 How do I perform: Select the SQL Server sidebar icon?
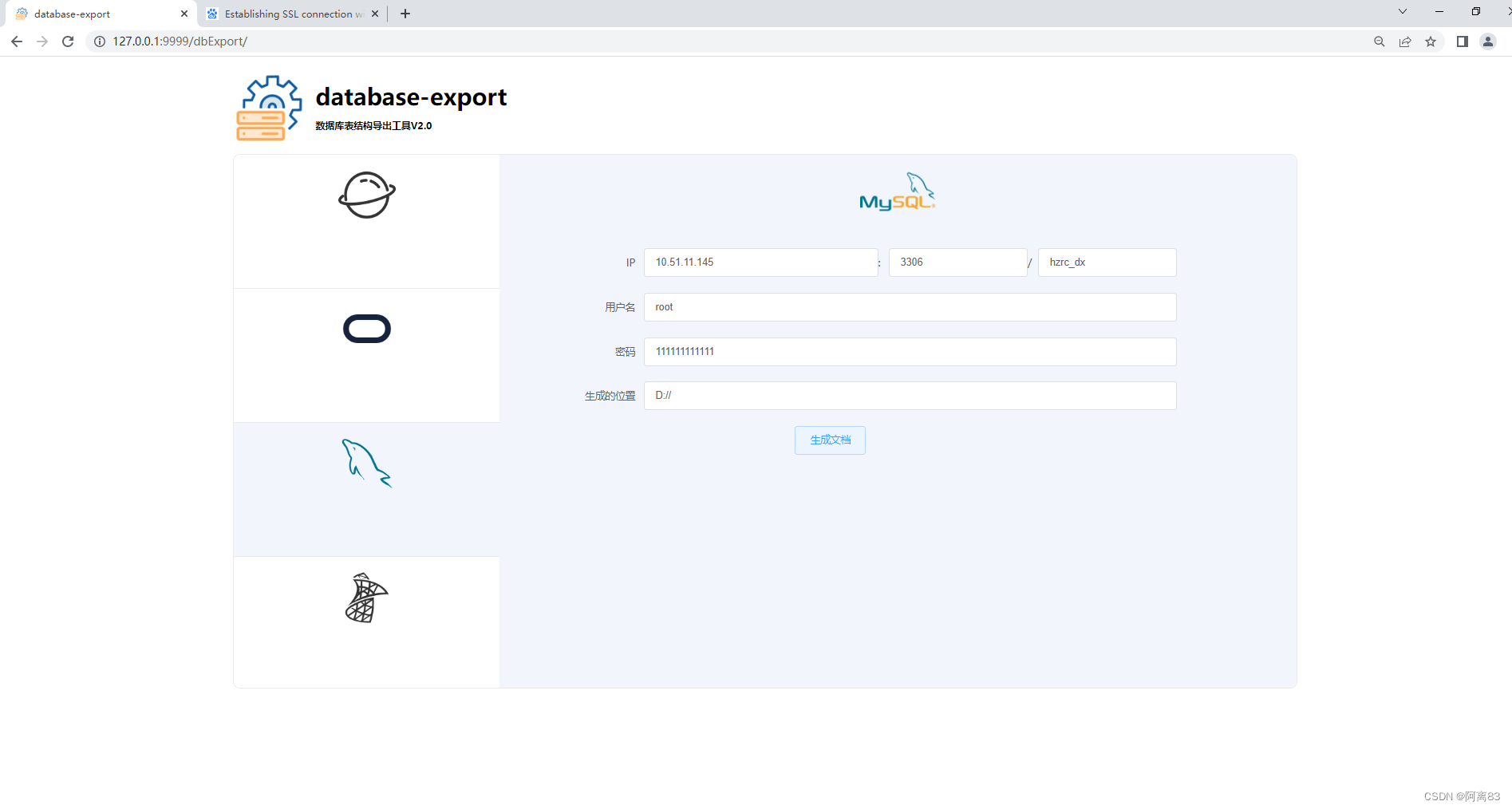point(366,598)
